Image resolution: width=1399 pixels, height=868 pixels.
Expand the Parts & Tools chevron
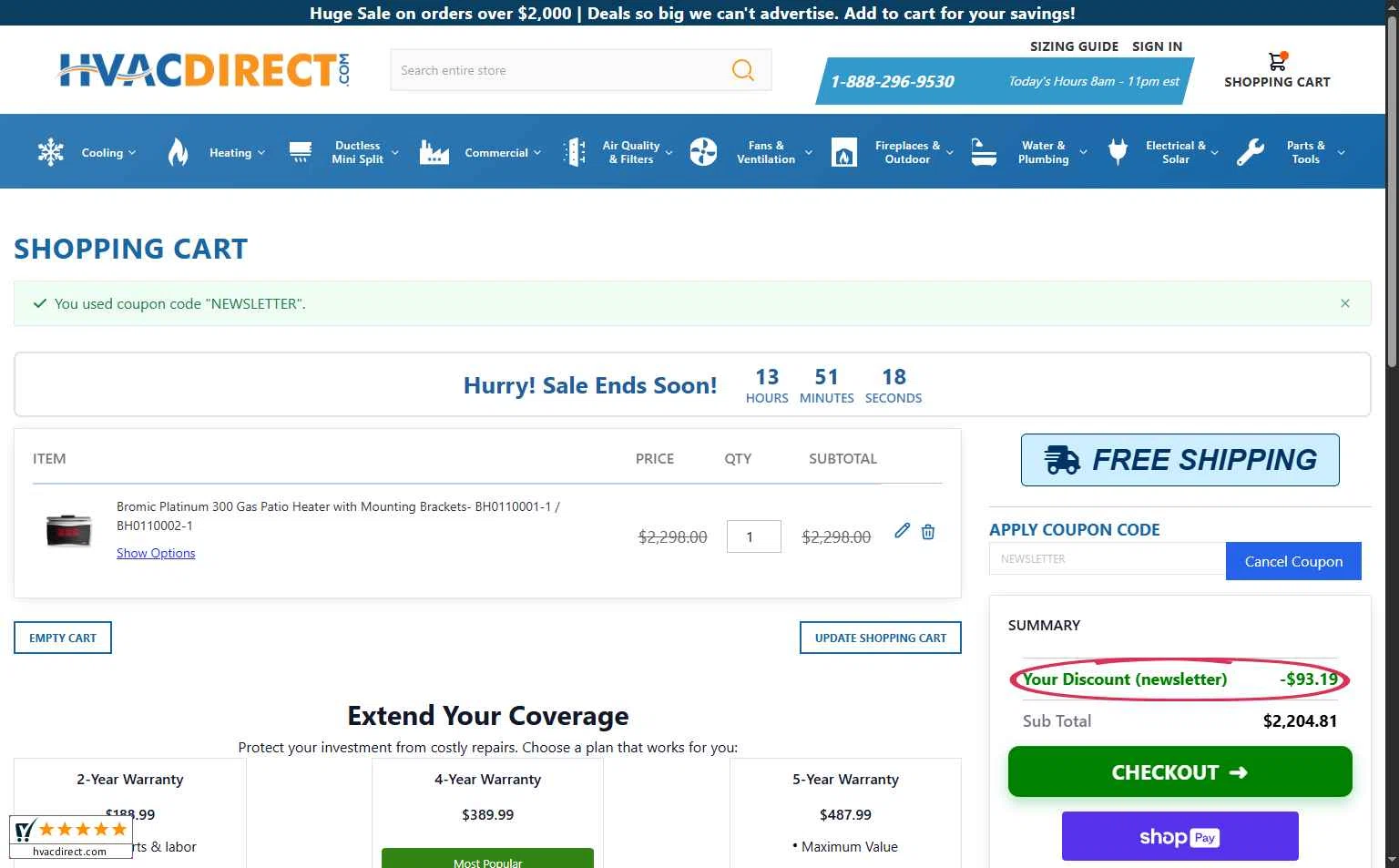click(x=1341, y=153)
